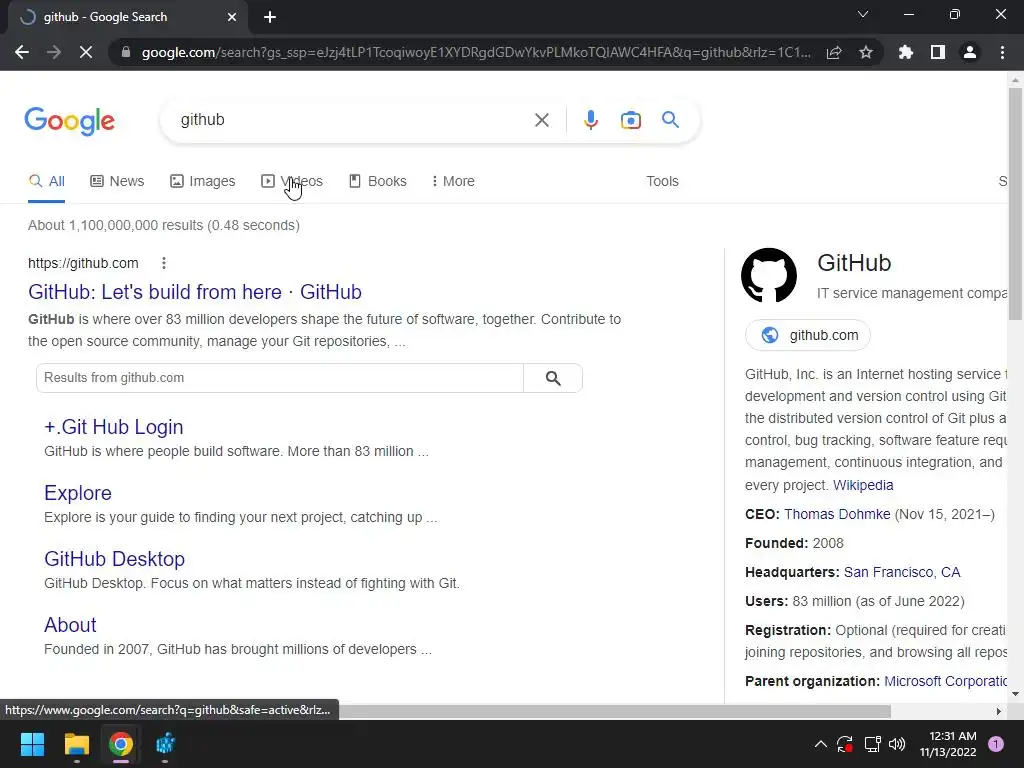Start search by voice microphone
This screenshot has height=768, width=1024.
click(x=590, y=120)
